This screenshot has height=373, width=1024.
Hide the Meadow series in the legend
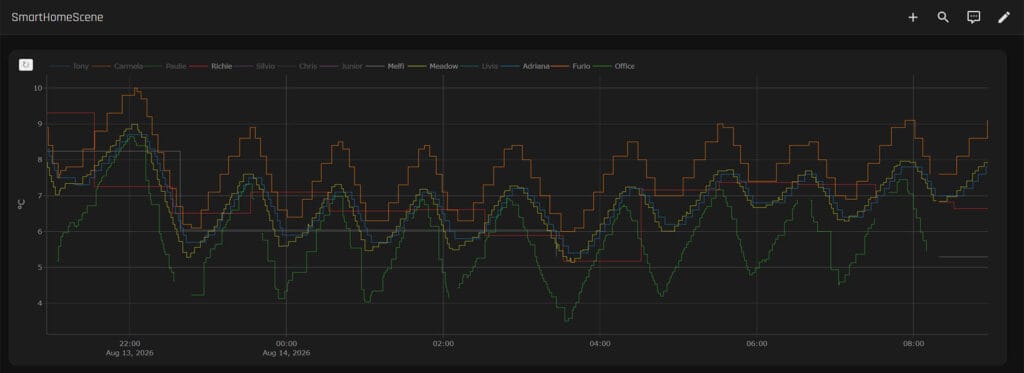click(432, 66)
